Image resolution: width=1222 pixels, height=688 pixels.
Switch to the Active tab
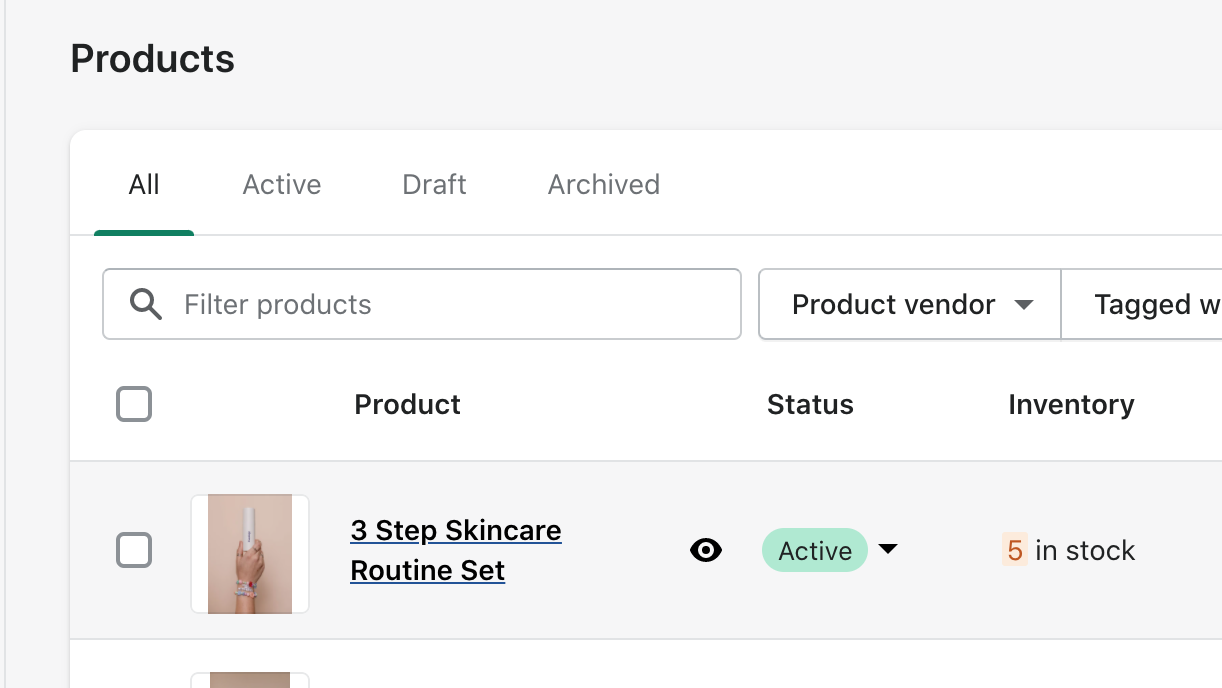click(x=282, y=184)
